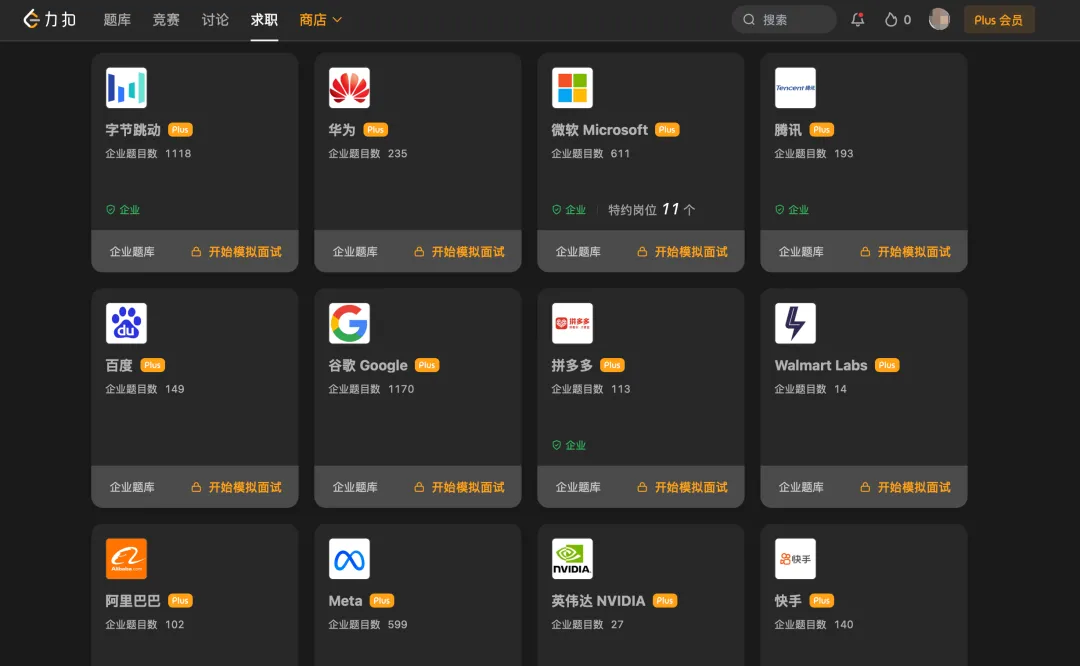Click the Huawei 华为 logo
This screenshot has width=1080, height=666.
tap(349, 87)
